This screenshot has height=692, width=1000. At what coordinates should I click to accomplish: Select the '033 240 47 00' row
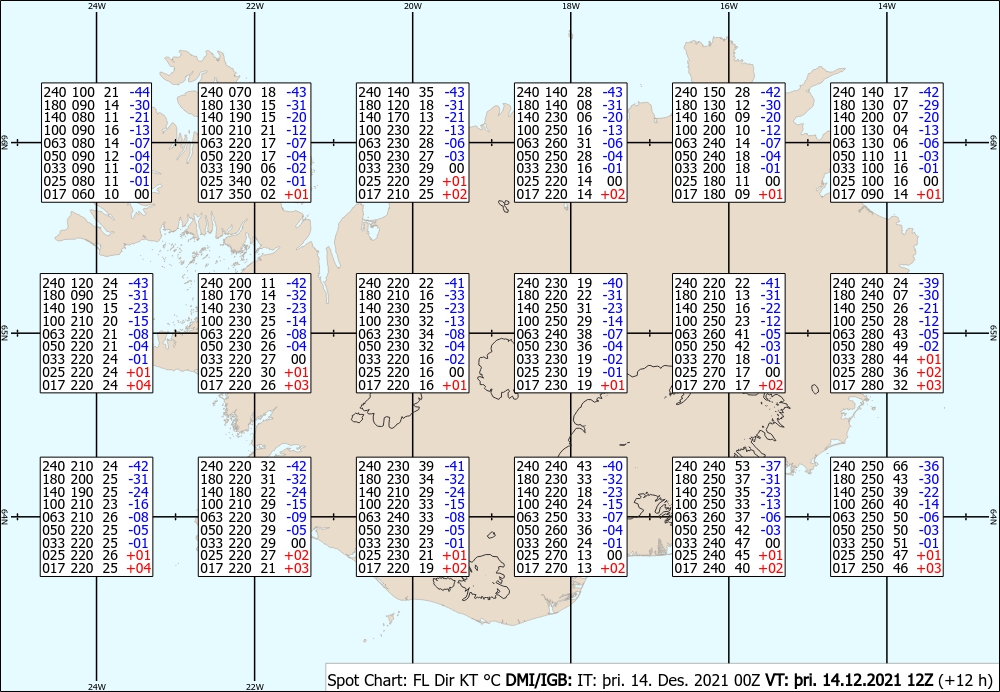click(x=729, y=543)
